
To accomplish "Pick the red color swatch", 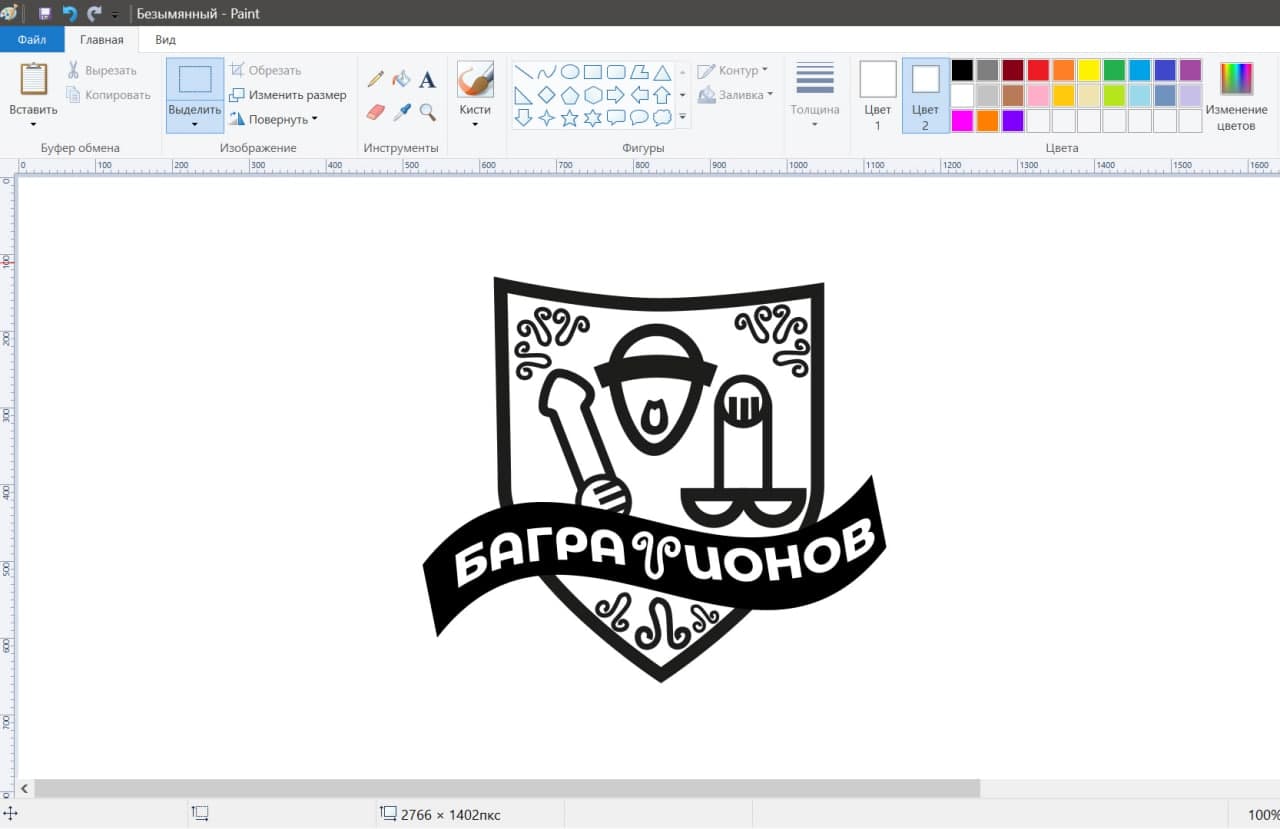I will point(1038,70).
